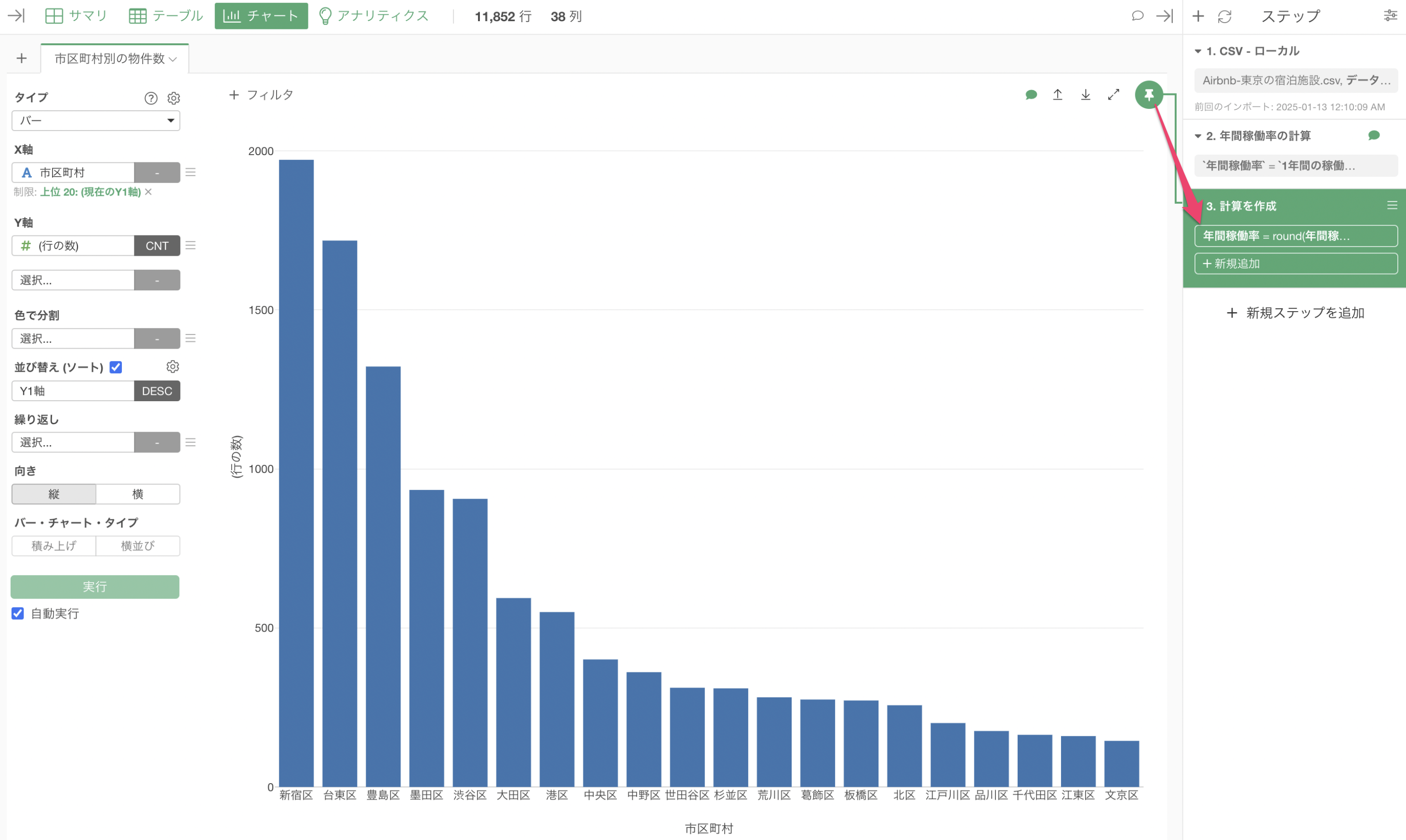The image size is (1406, 840).
Task: Toggle the 並び替え (ソート) checkbox
Action: (116, 367)
